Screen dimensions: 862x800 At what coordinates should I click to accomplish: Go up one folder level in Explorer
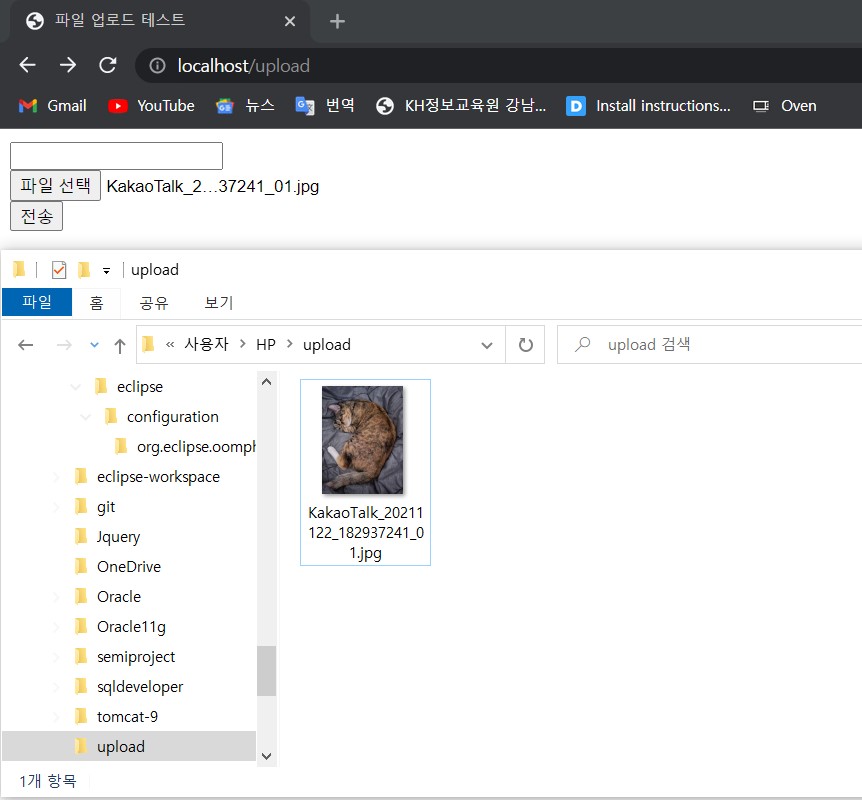[x=120, y=345]
